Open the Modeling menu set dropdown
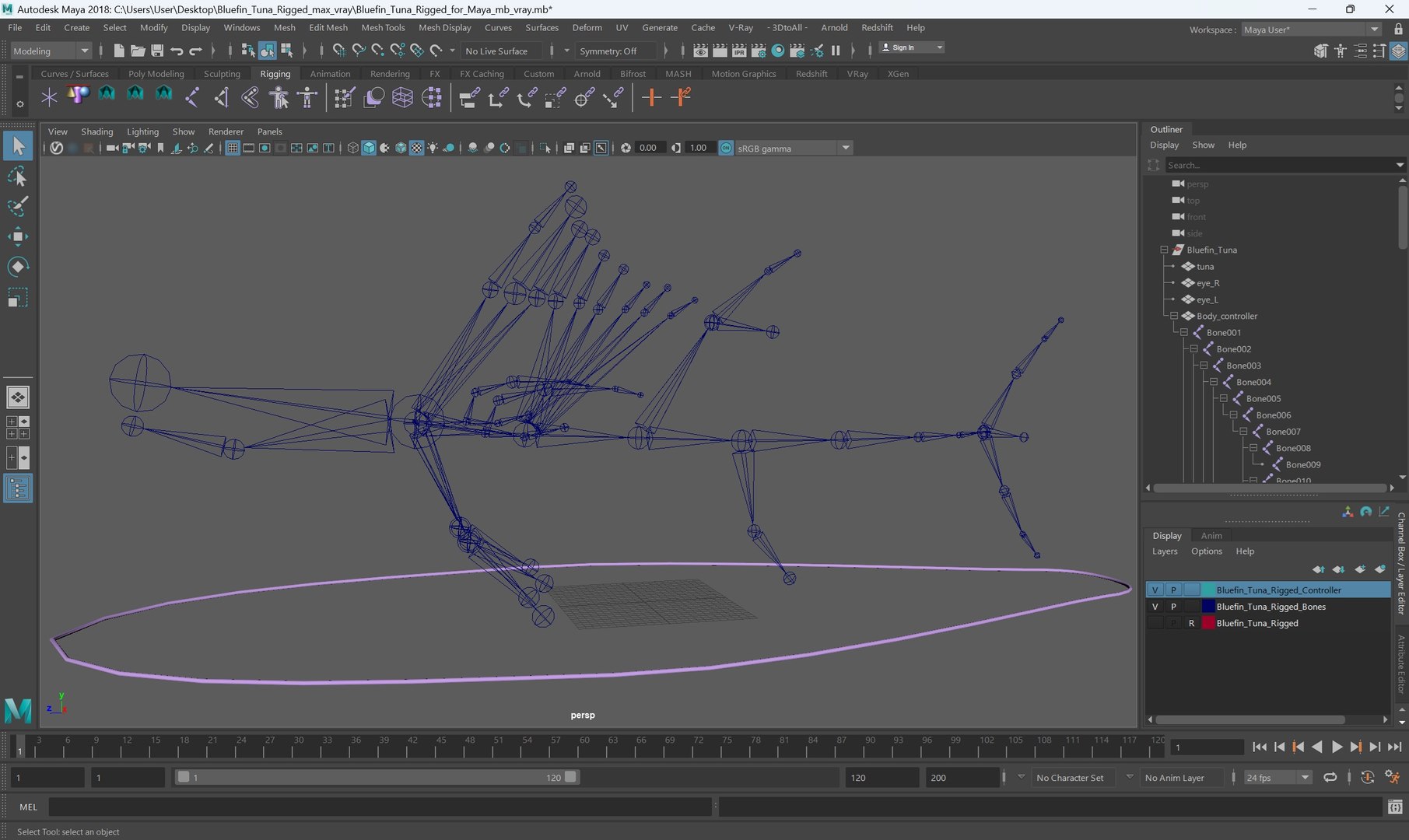 51,51
